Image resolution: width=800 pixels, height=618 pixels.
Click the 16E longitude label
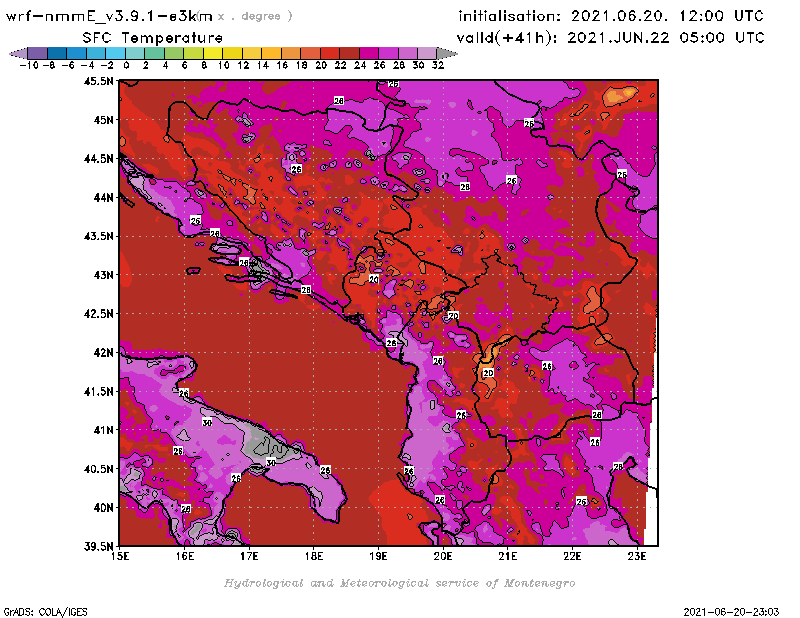185,556
